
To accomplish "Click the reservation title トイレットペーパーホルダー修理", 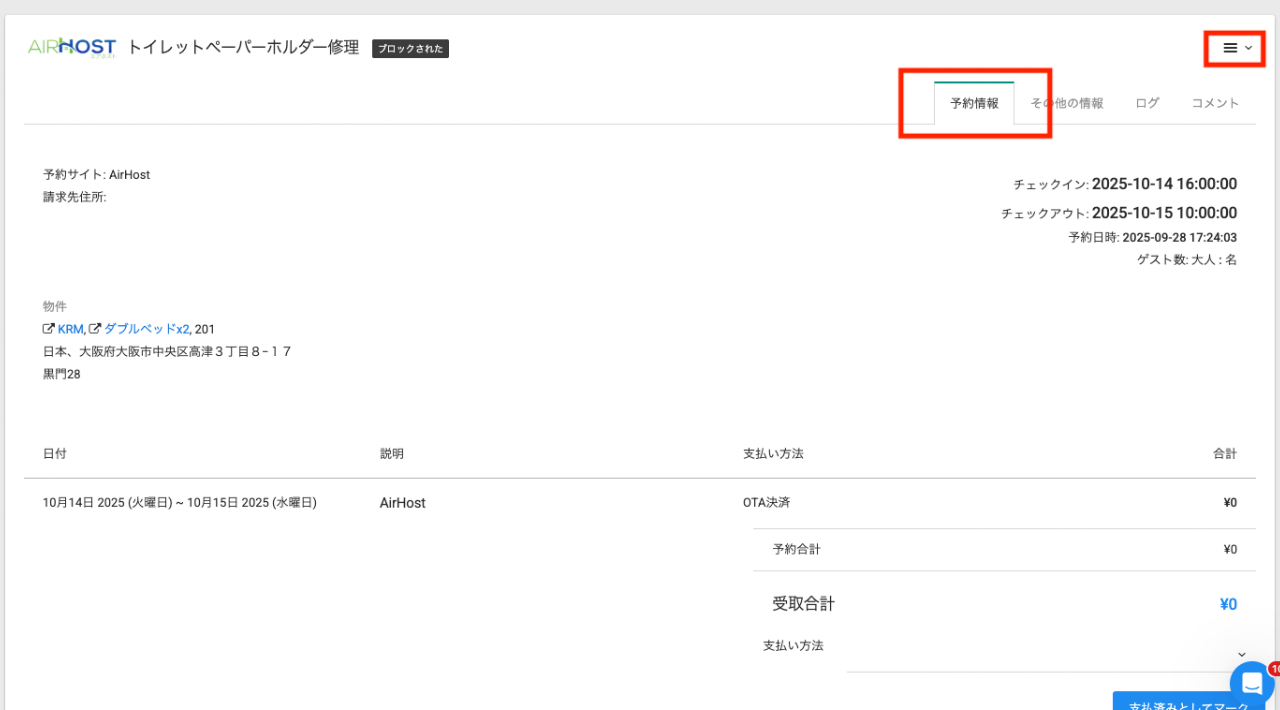I will click(243, 47).
